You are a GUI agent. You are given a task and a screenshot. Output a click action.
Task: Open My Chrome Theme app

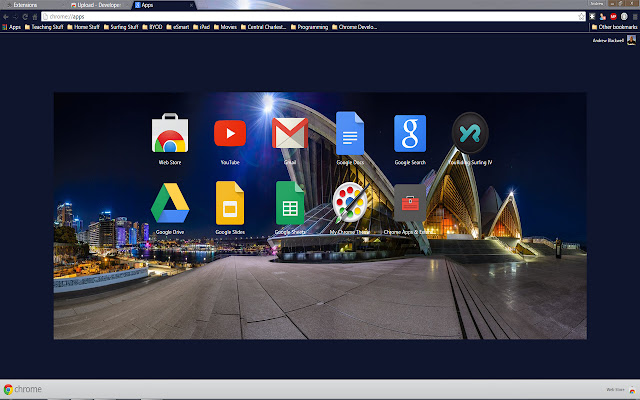350,204
